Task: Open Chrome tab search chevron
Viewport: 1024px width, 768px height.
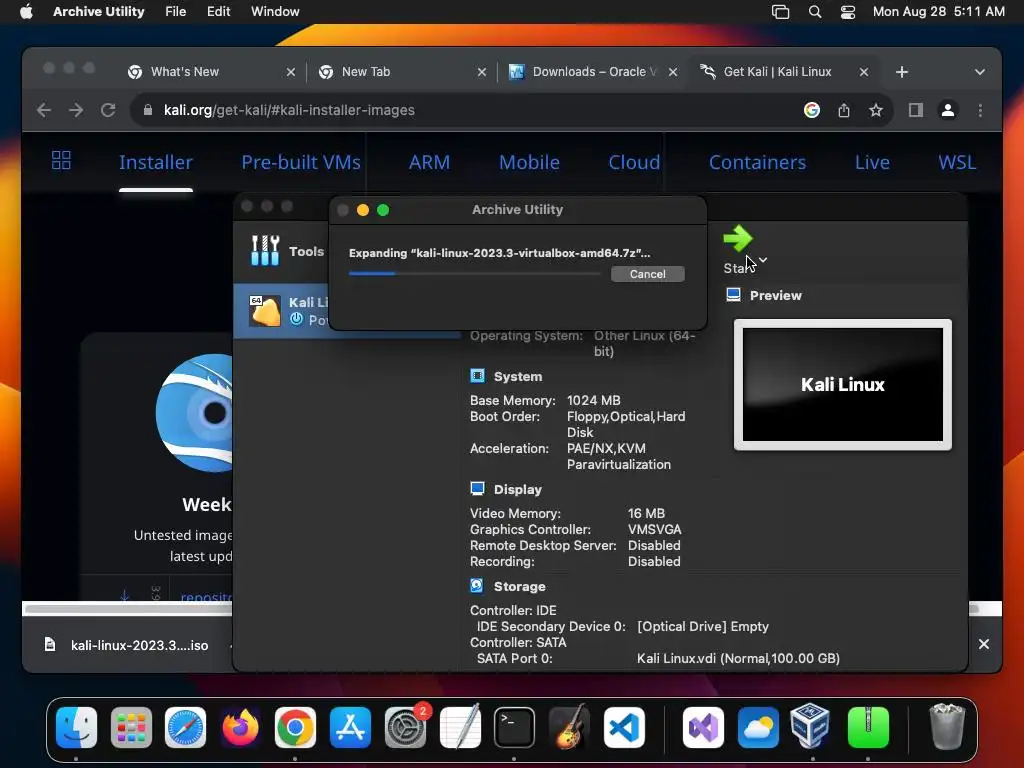Action: point(980,72)
